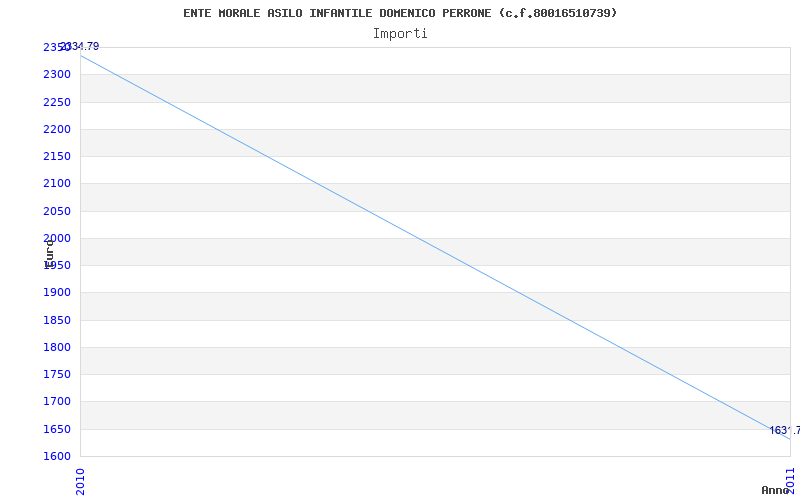Viewport: 800px width, 500px height.
Task: Click the chart title ENTE MORALE ASILO INFANTILE DOMENICO PERRONE
Action: (400, 13)
